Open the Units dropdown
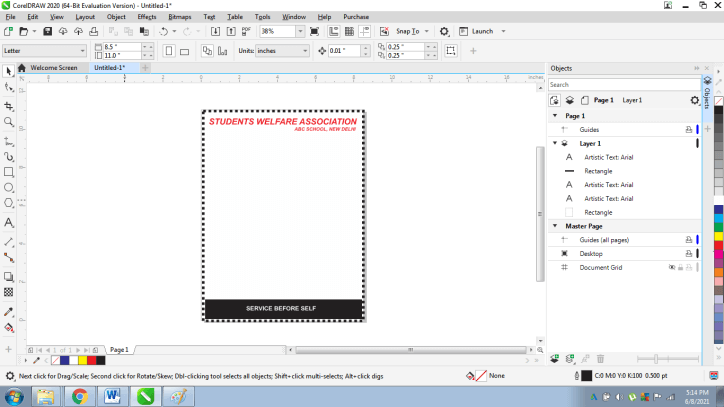The height and width of the screenshot is (407, 724). [x=303, y=50]
